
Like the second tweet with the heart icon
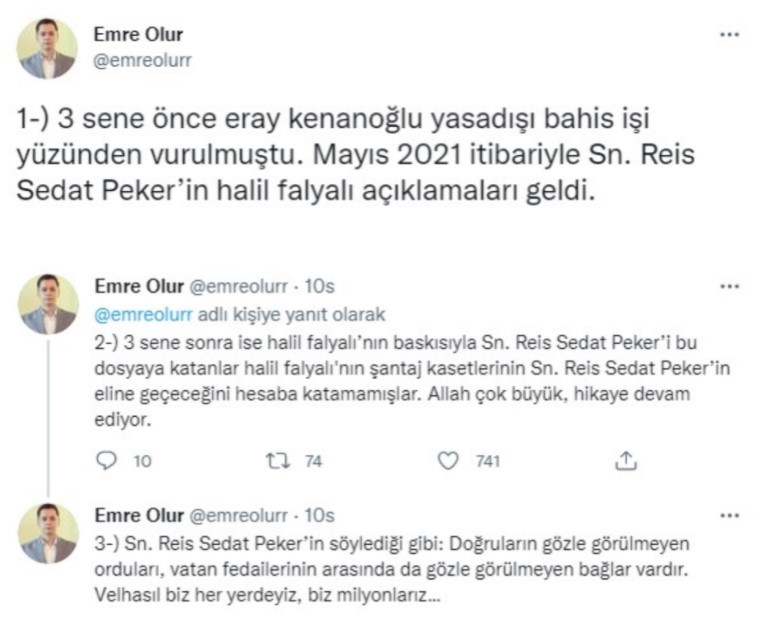click(x=448, y=460)
